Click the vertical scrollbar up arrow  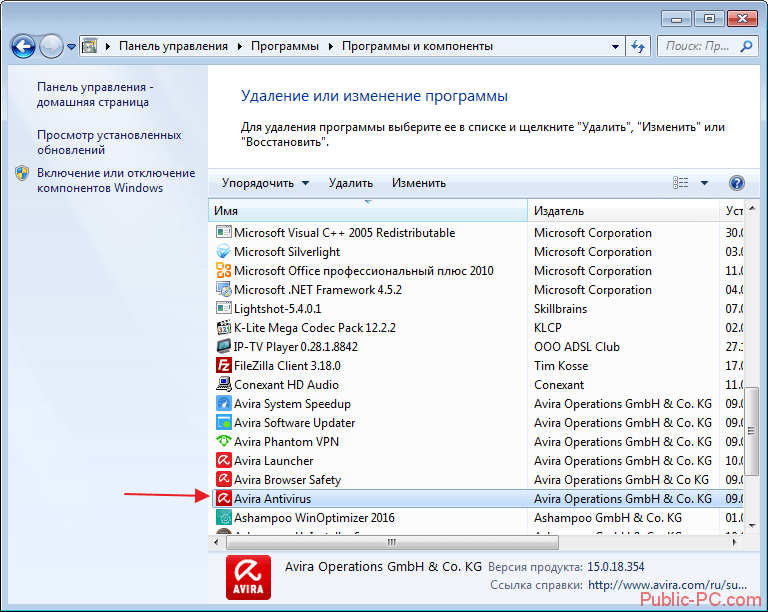[752, 209]
